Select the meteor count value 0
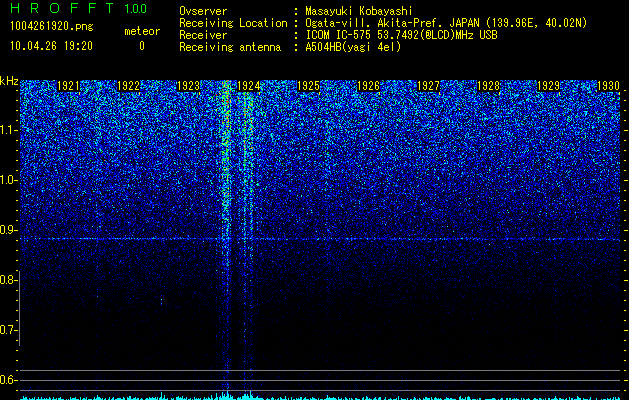The image size is (629, 400). pyautogui.click(x=142, y=46)
